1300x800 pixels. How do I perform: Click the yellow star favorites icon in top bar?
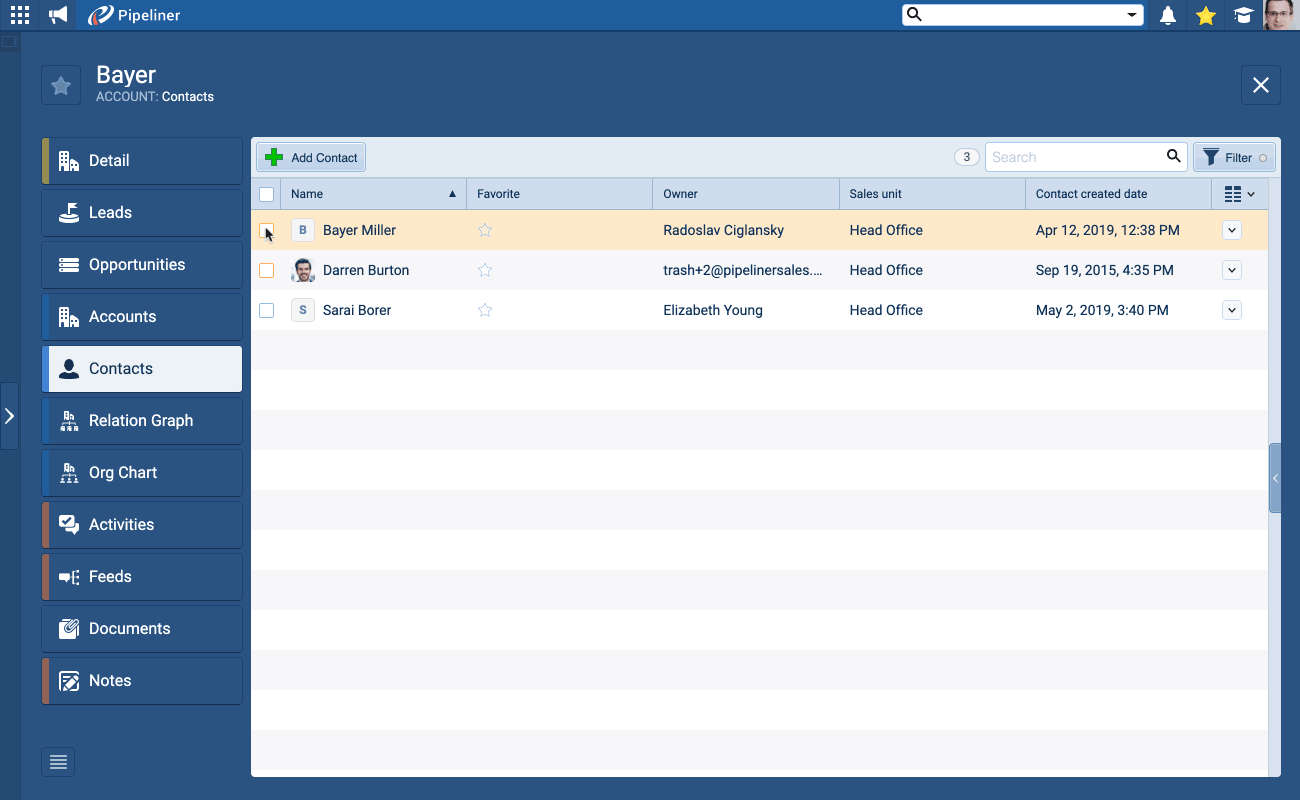tap(1206, 15)
